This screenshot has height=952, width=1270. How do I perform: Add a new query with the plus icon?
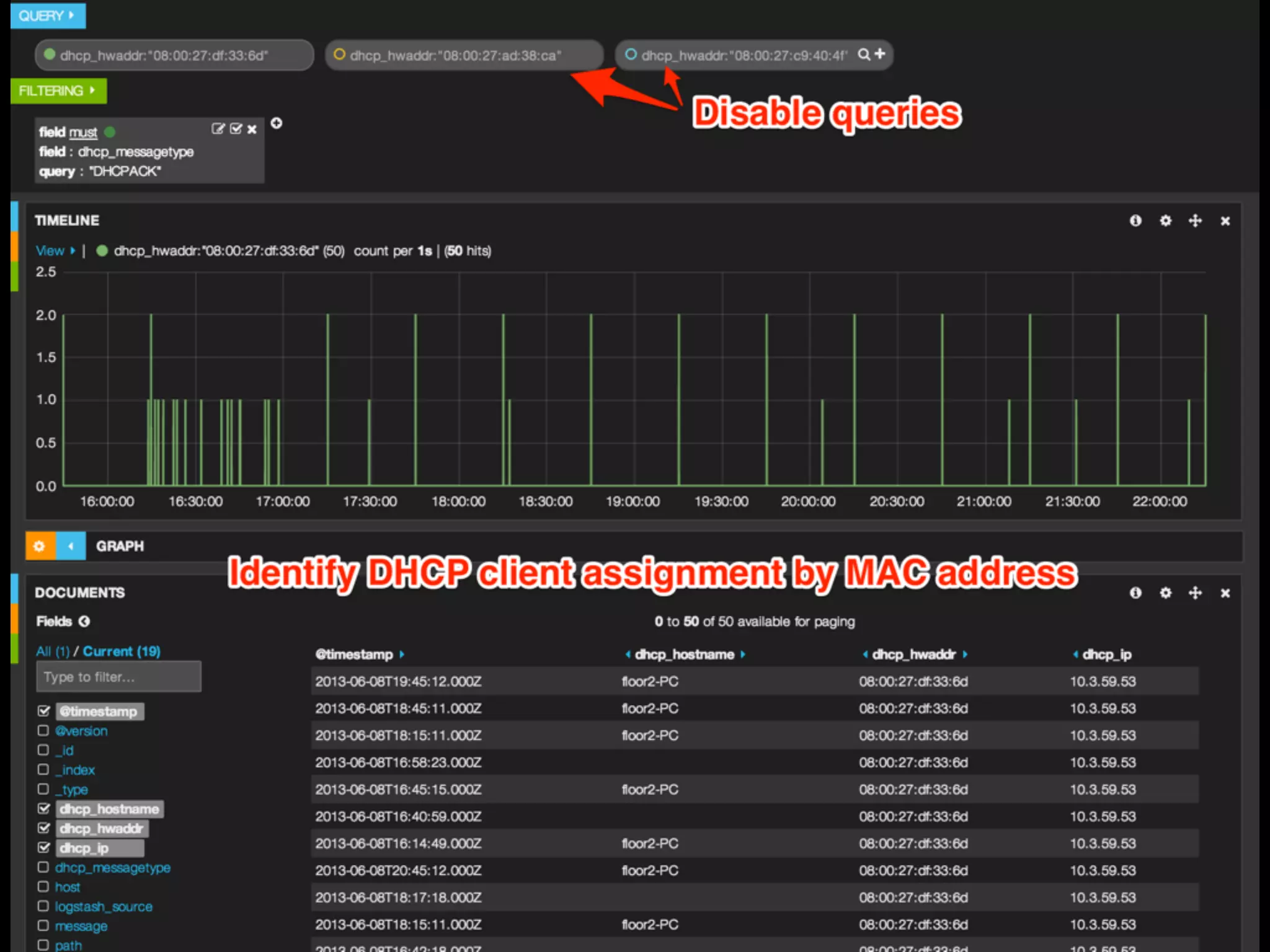(x=880, y=54)
